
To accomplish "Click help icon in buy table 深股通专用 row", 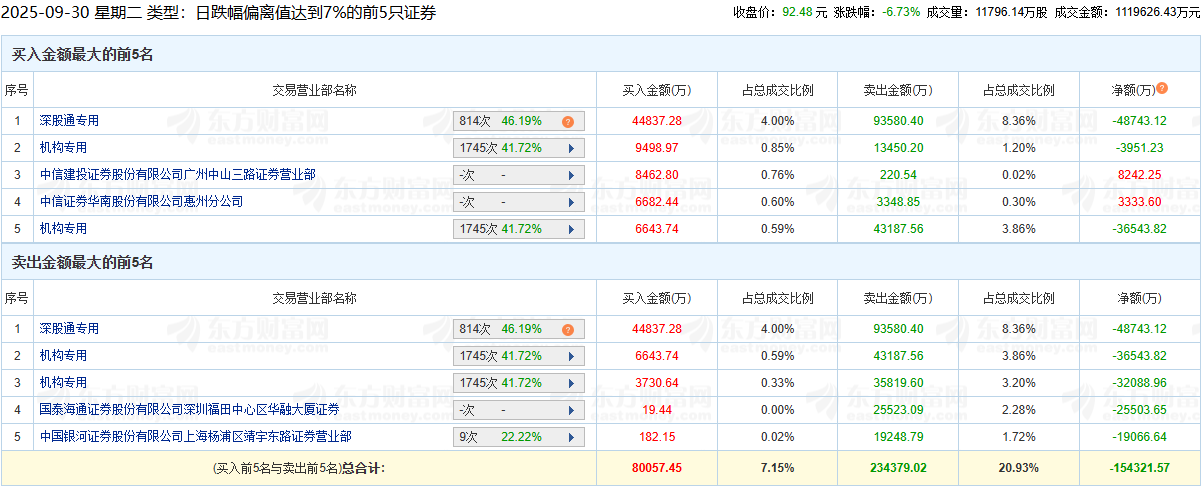I will point(568,121).
